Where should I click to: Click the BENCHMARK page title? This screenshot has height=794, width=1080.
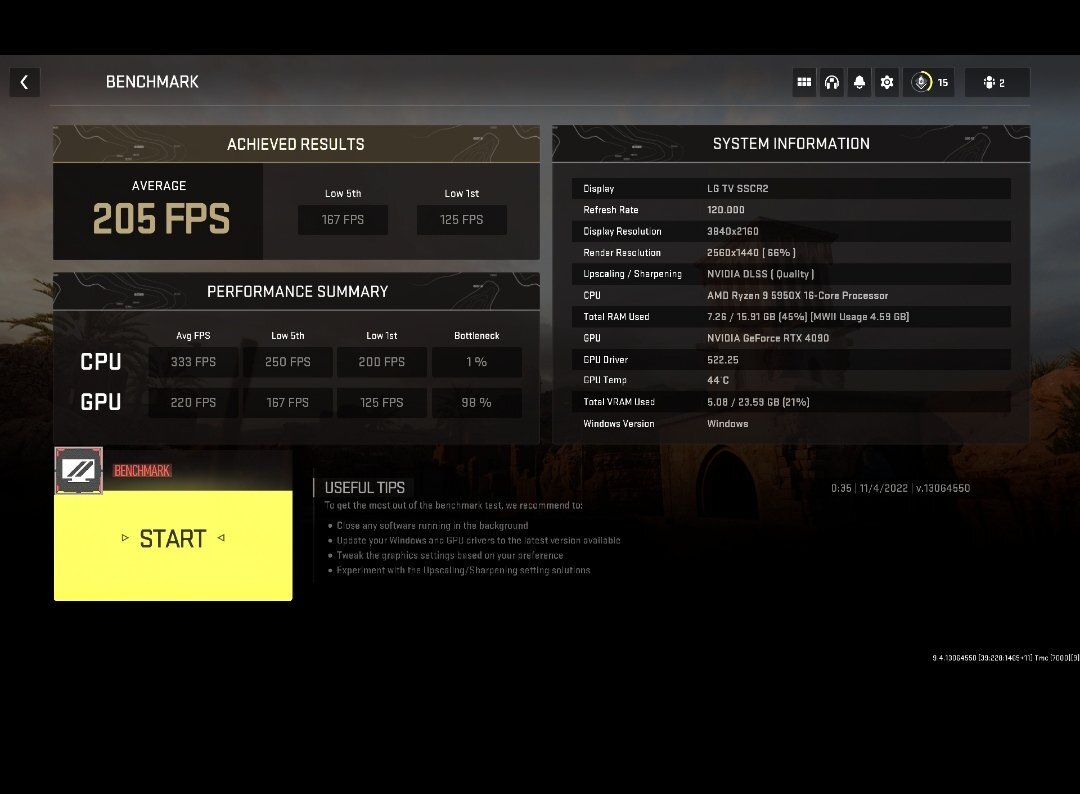coord(152,82)
